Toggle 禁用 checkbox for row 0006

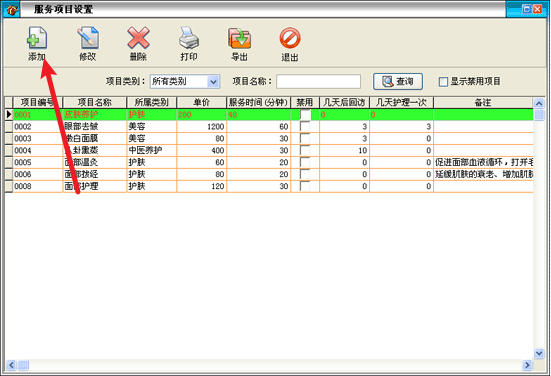(305, 174)
